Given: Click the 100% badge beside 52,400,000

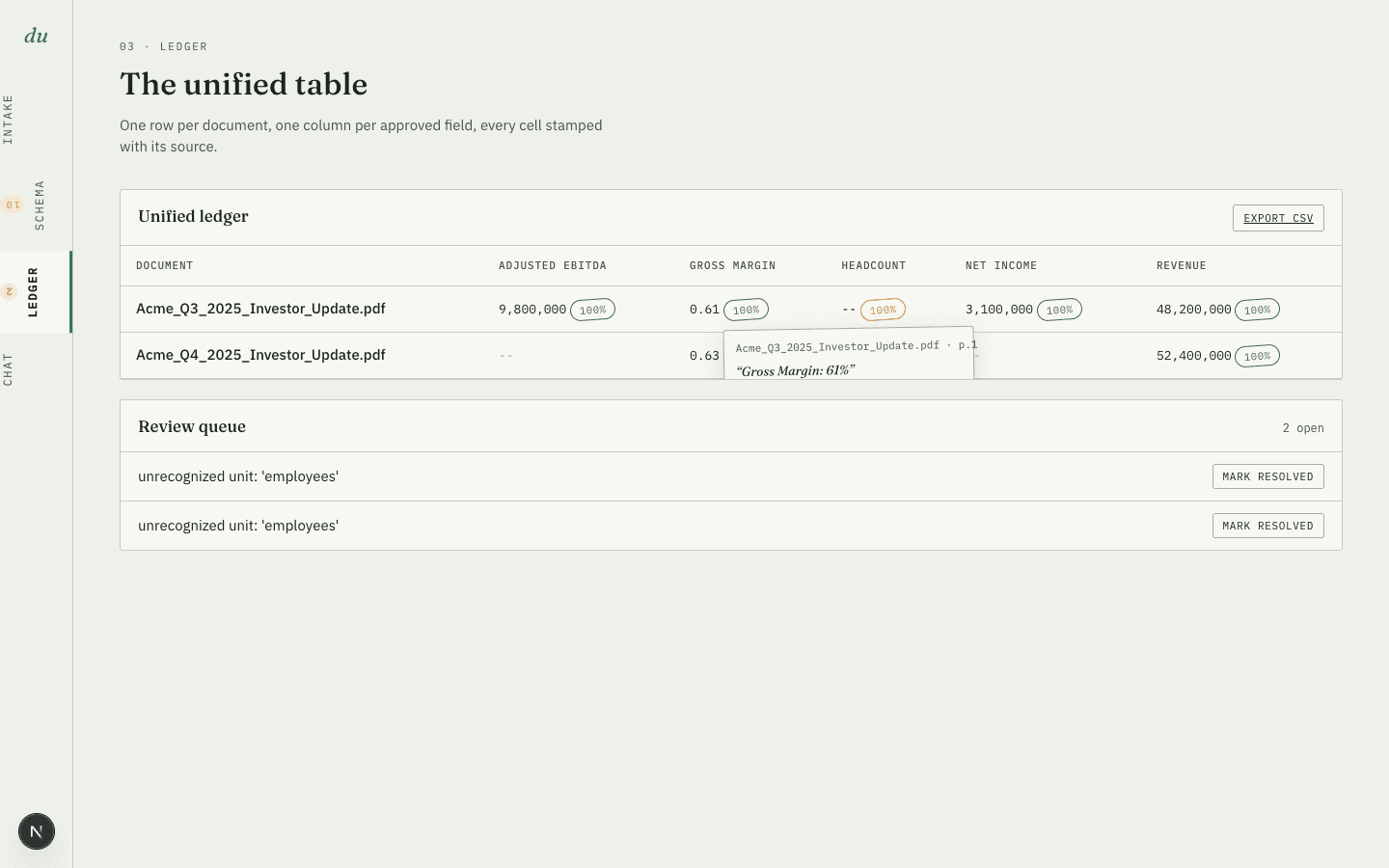Looking at the screenshot, I should point(1257,356).
